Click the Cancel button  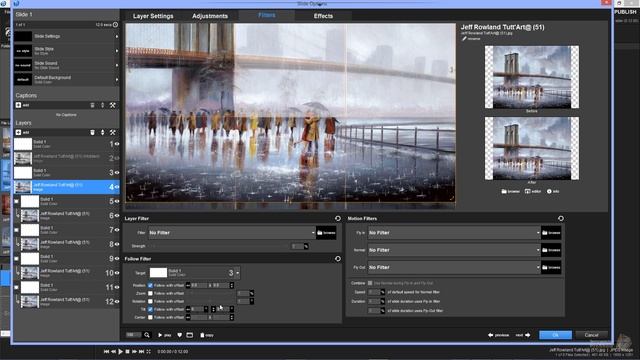(x=591, y=335)
